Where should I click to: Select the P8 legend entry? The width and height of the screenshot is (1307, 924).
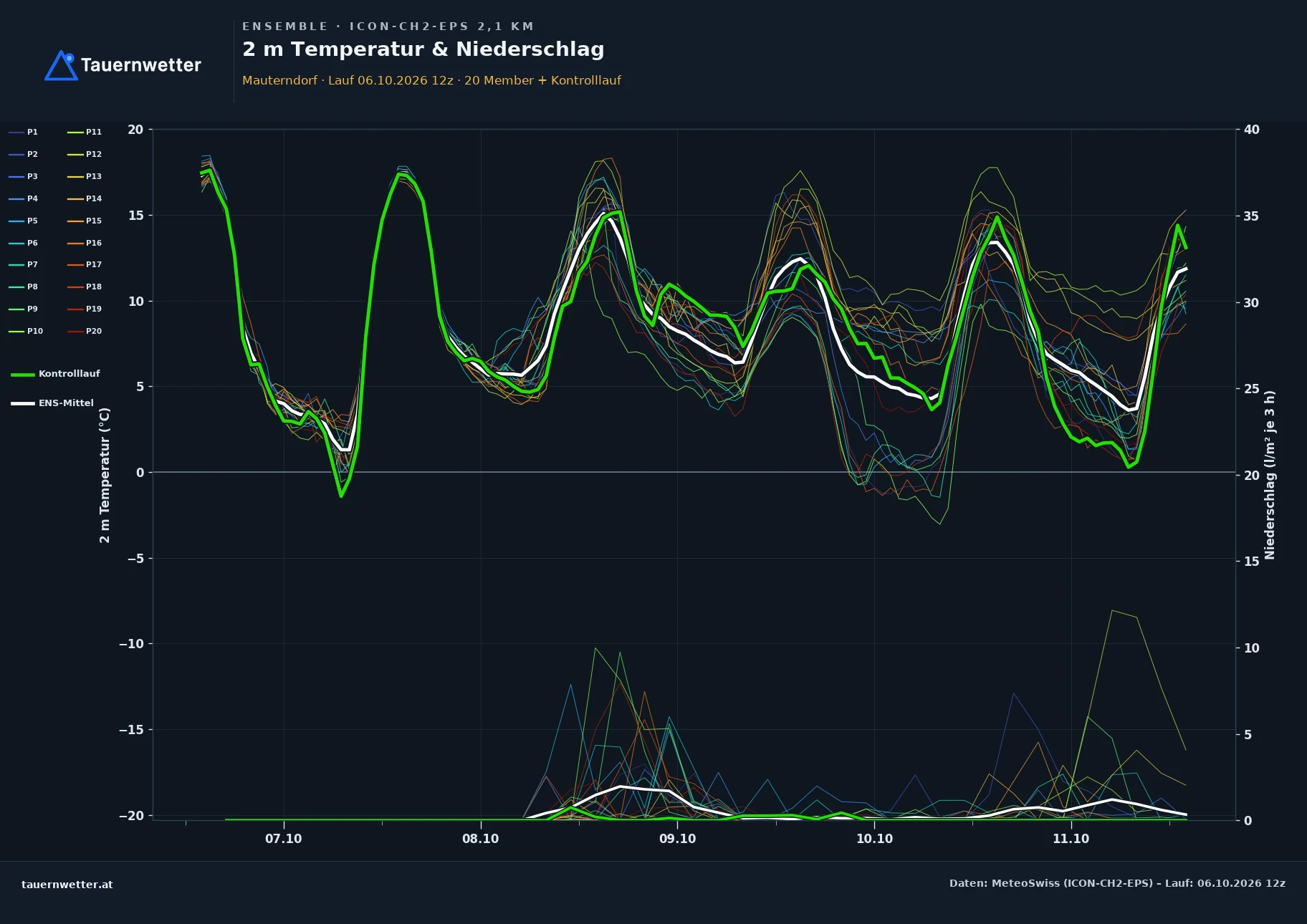23,287
